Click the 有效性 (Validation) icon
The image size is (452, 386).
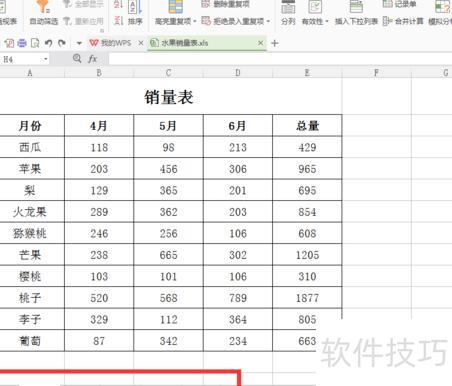tap(315, 7)
